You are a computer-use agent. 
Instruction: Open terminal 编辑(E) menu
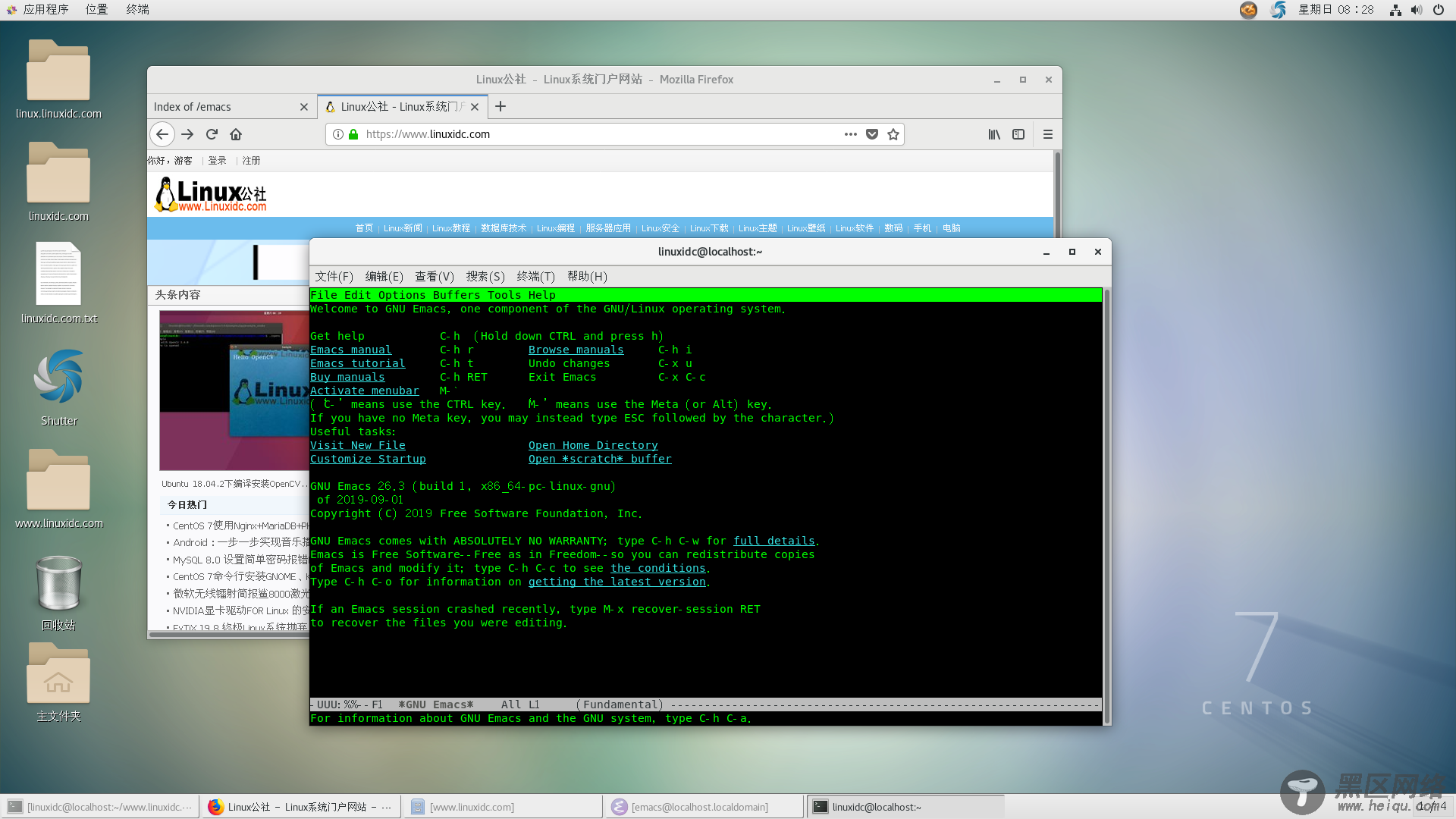[384, 277]
